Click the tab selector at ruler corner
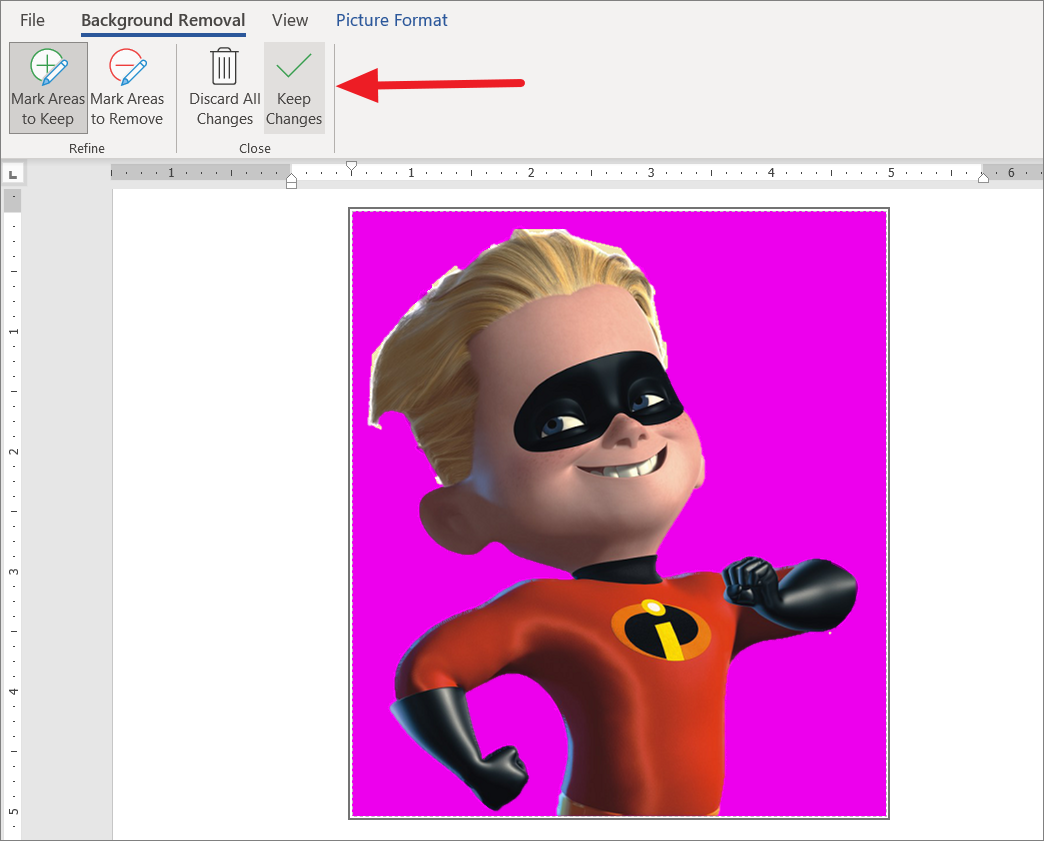The width and height of the screenshot is (1044, 841). [13, 174]
